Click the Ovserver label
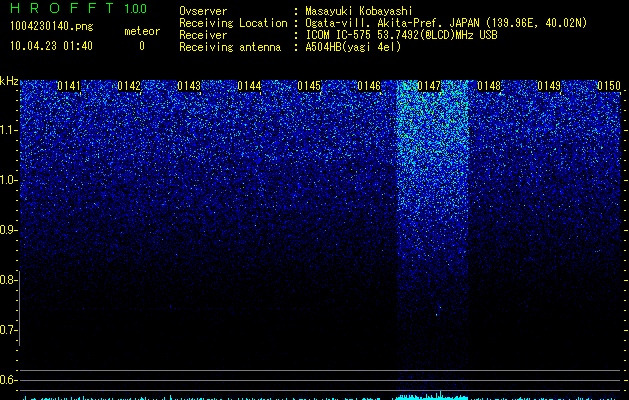Viewport: 629px width, 400px height. [203, 11]
